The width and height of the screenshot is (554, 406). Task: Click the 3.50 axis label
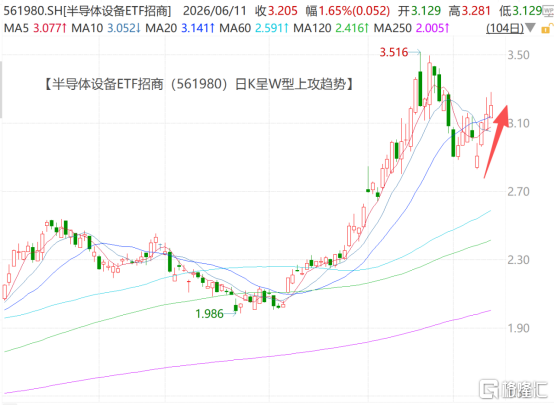[518, 55]
